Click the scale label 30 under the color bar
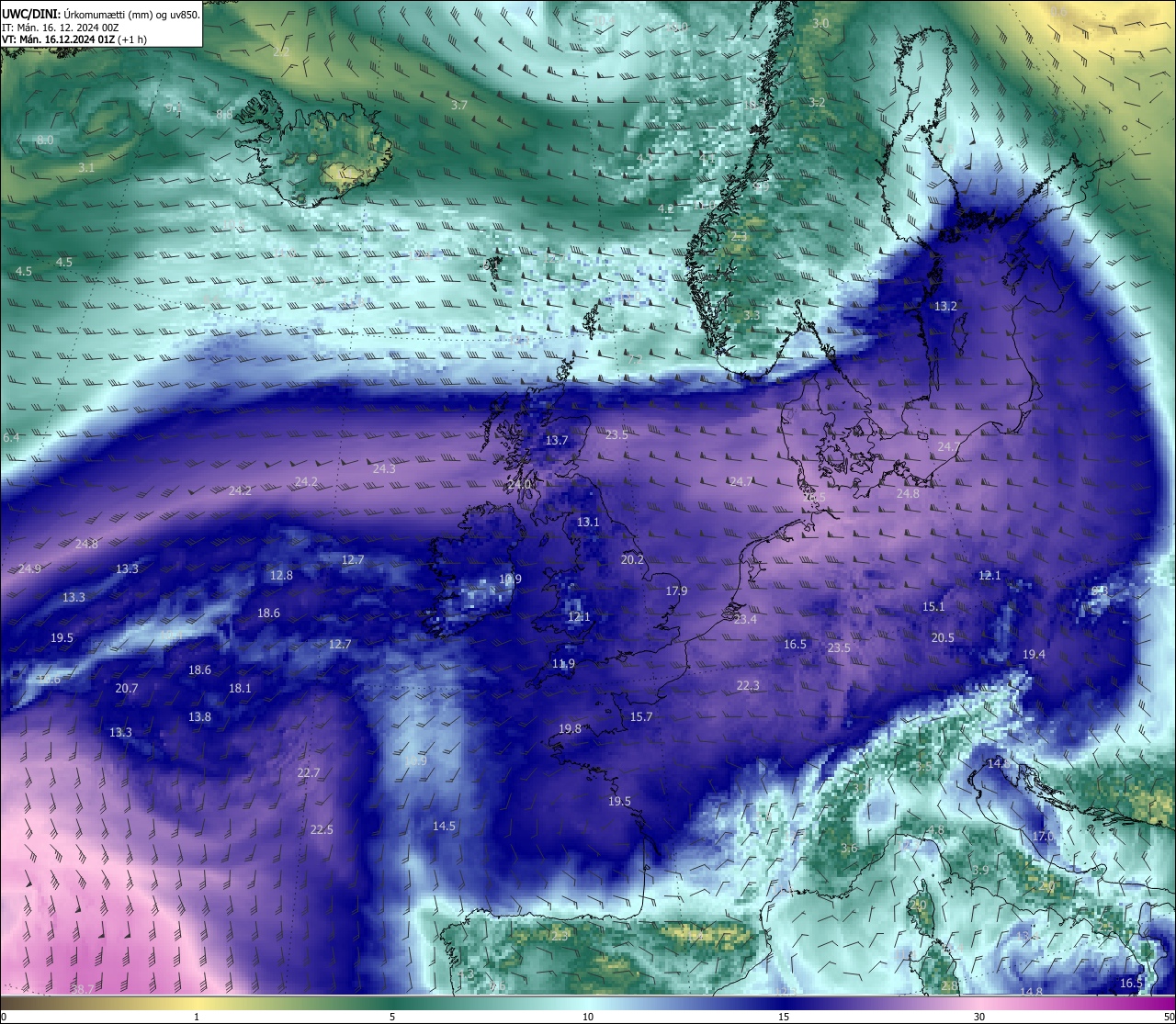Image resolution: width=1176 pixels, height=1024 pixels. point(979,1017)
